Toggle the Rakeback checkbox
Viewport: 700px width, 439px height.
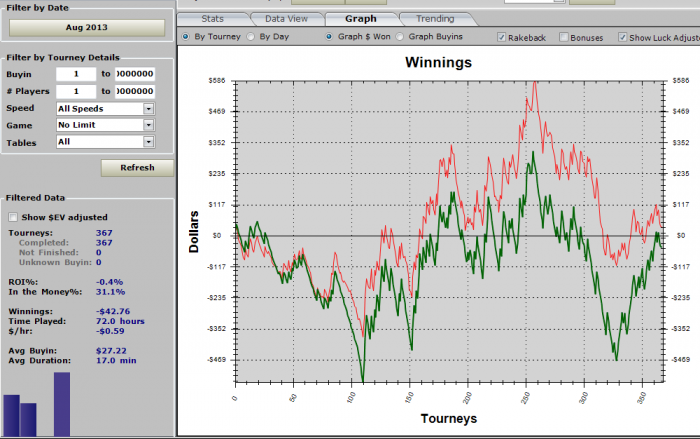point(502,37)
